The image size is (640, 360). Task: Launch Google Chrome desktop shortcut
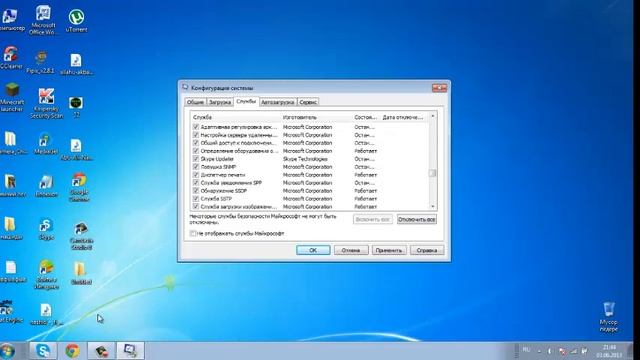tap(79, 187)
